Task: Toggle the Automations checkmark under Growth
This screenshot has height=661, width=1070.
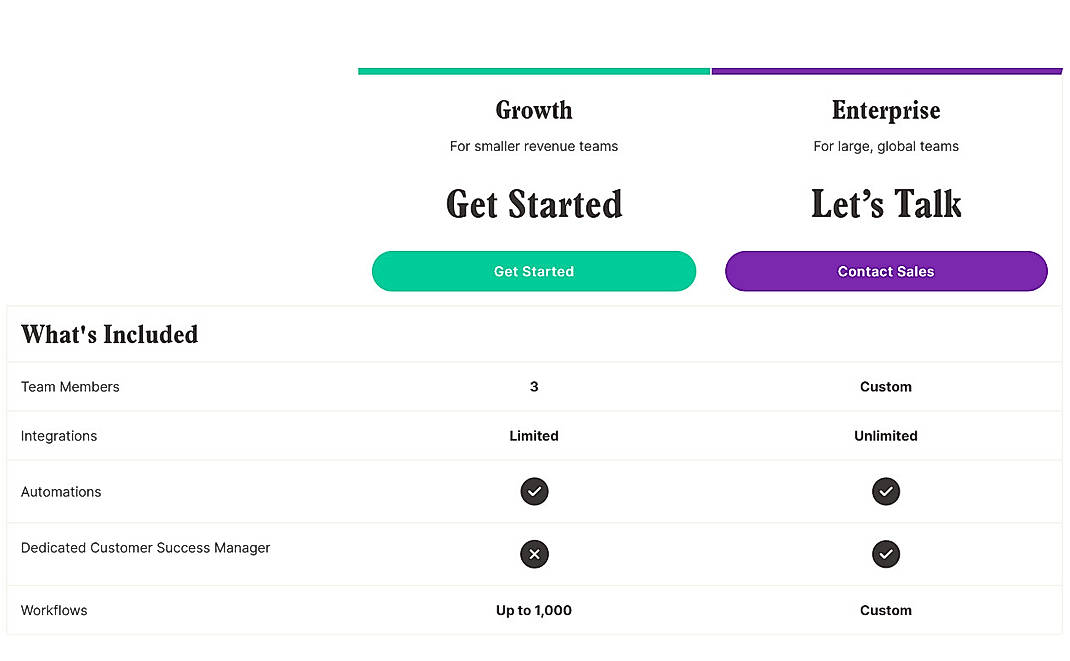Action: point(534,491)
